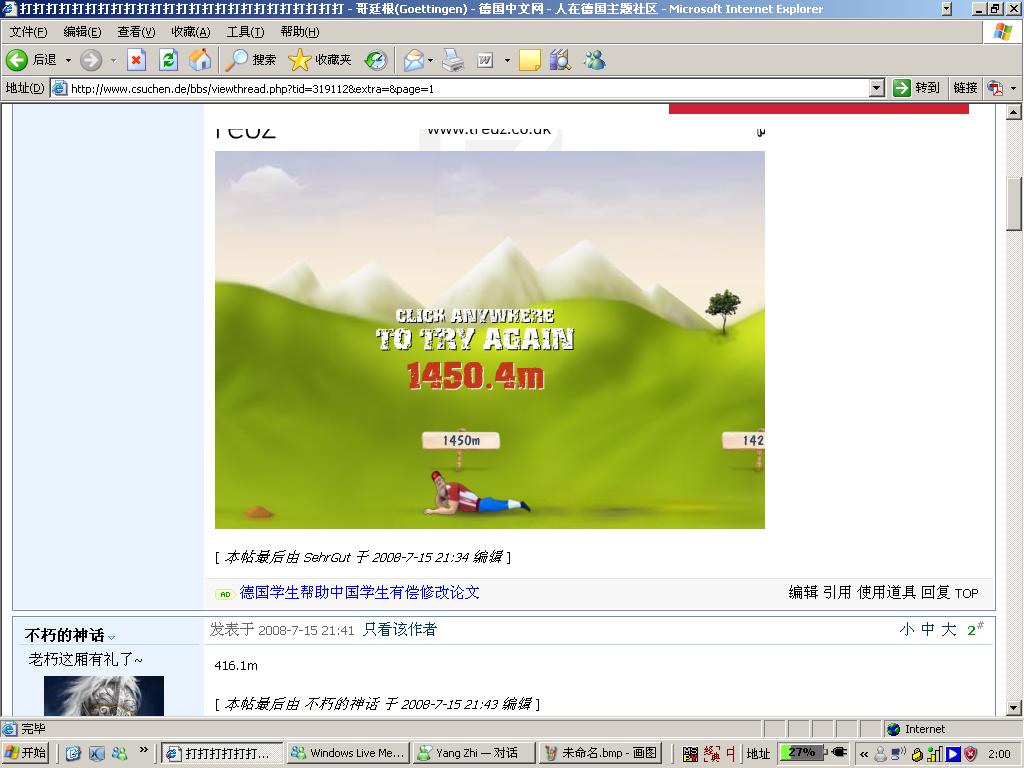Click the network signal bars tray icon
Screen dimensions: 1024x768
click(935, 754)
